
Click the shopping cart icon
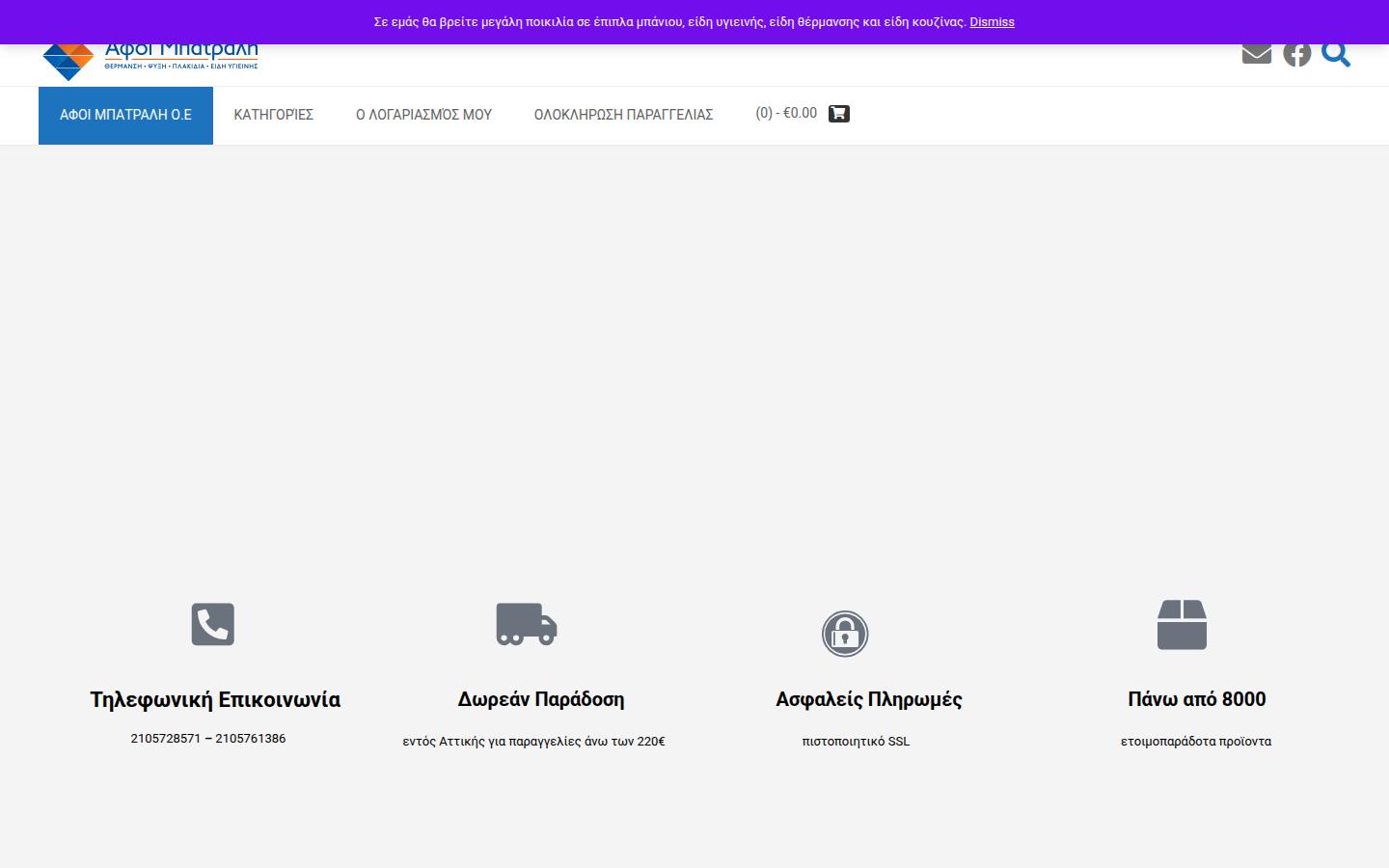839,114
